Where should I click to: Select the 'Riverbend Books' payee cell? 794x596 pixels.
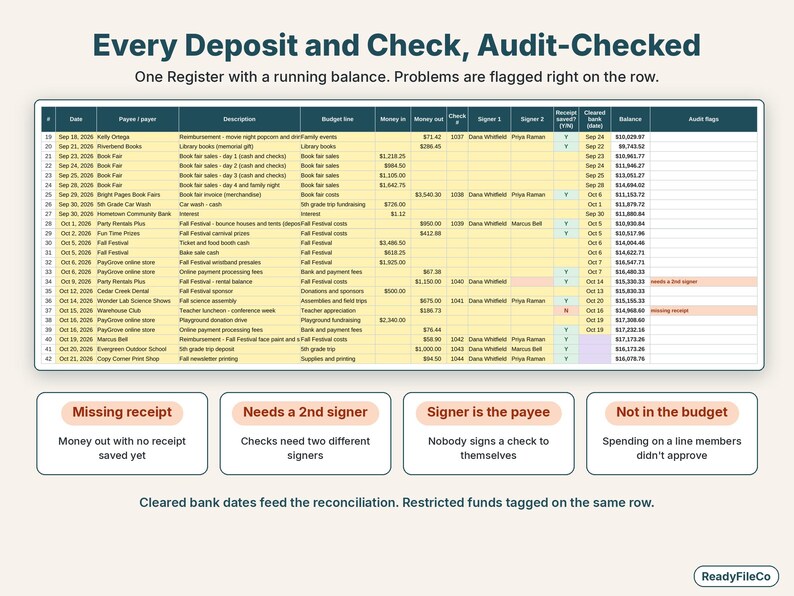137,147
